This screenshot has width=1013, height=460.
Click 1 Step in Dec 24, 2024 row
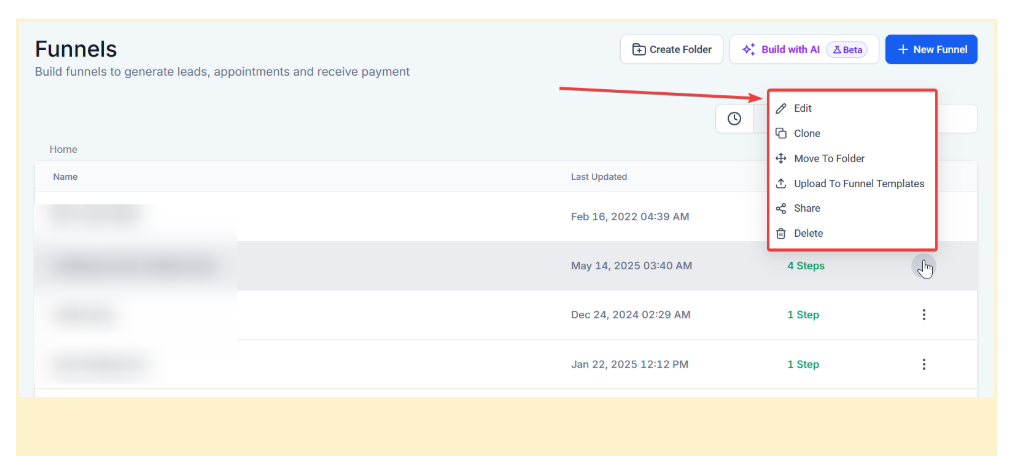tap(802, 315)
